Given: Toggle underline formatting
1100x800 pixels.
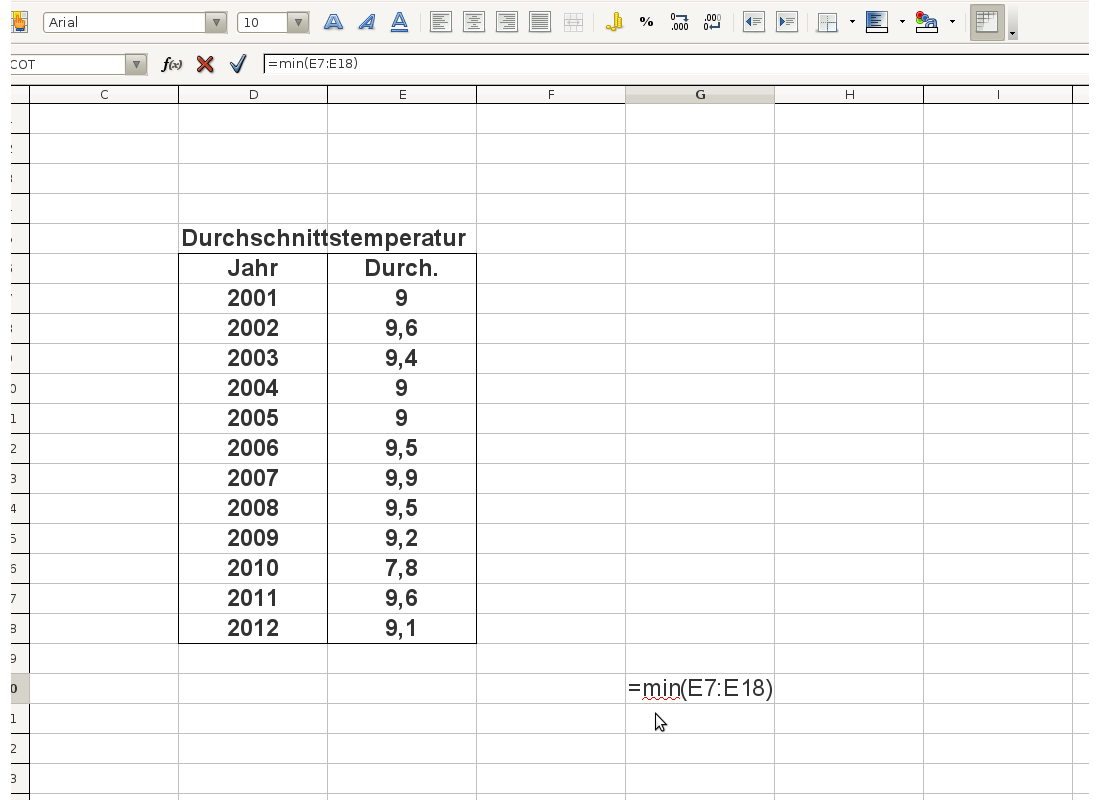Looking at the screenshot, I should coord(399,22).
